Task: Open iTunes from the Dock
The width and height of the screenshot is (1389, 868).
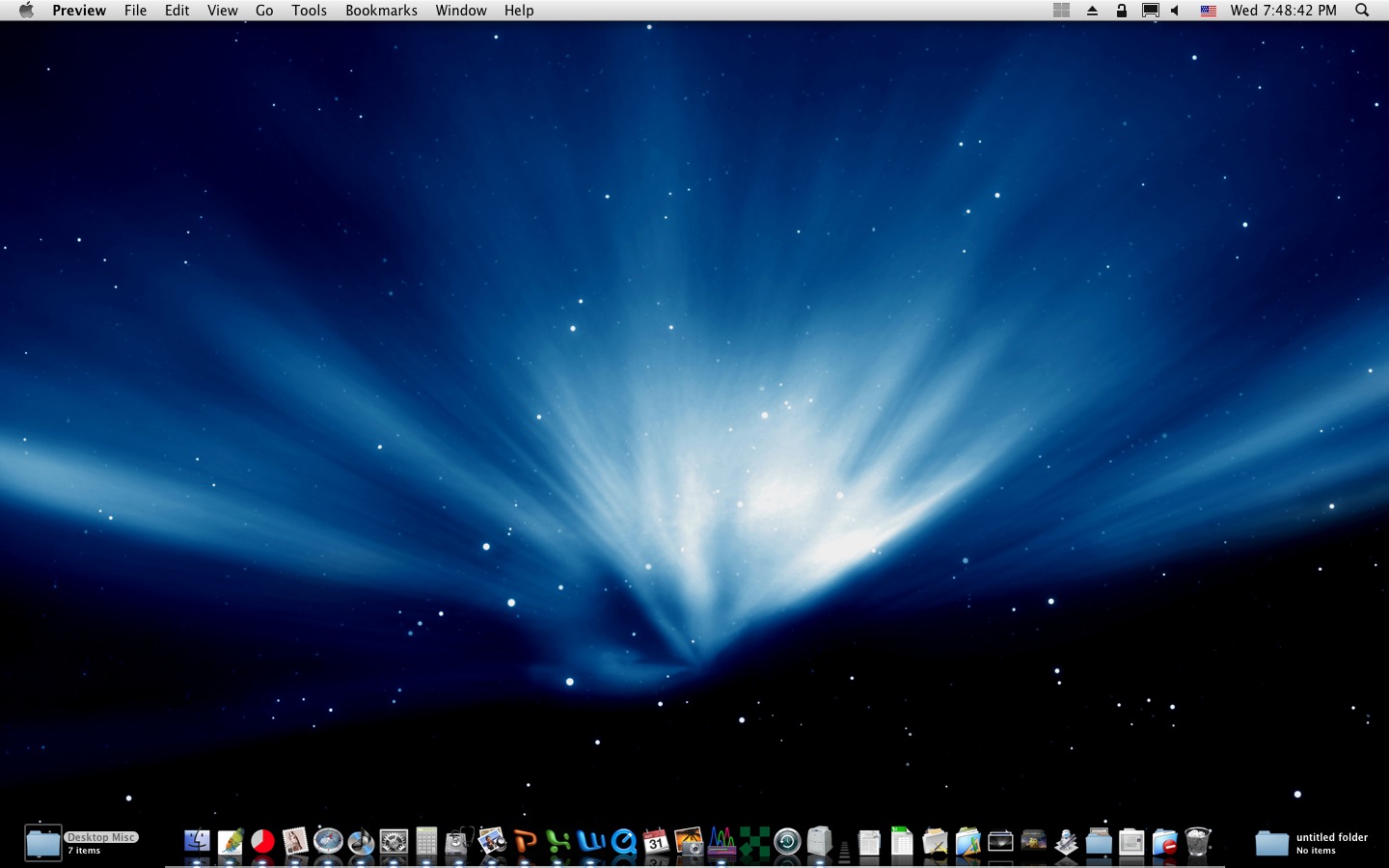Action: tap(361, 842)
